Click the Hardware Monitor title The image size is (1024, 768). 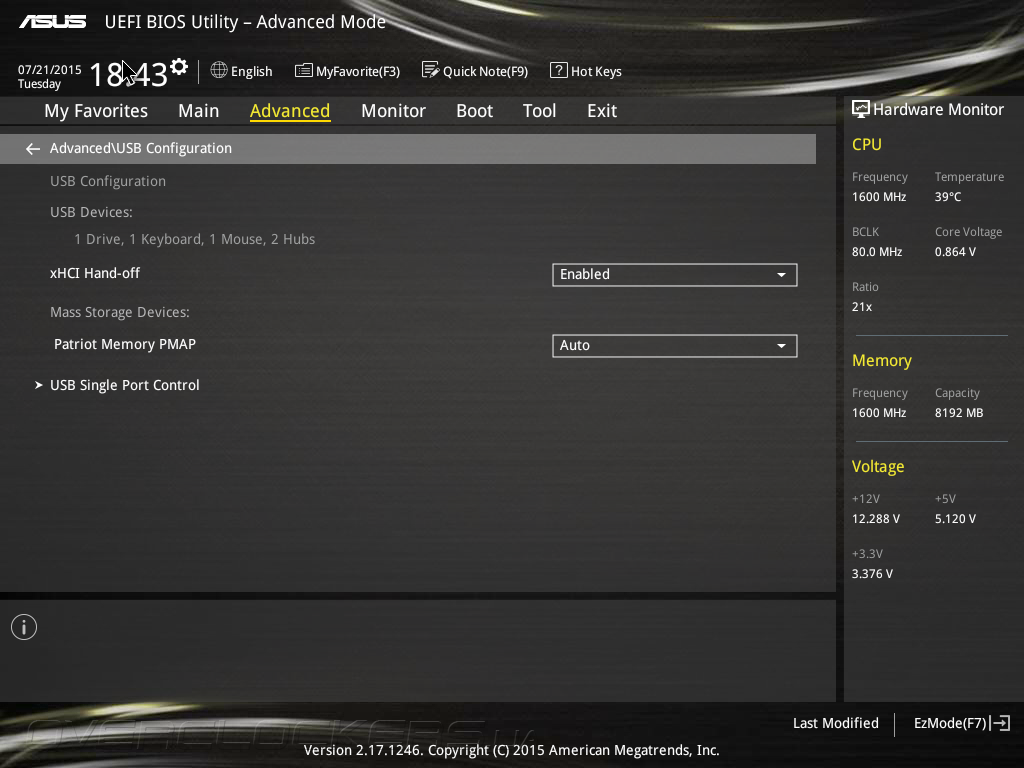[x=938, y=109]
